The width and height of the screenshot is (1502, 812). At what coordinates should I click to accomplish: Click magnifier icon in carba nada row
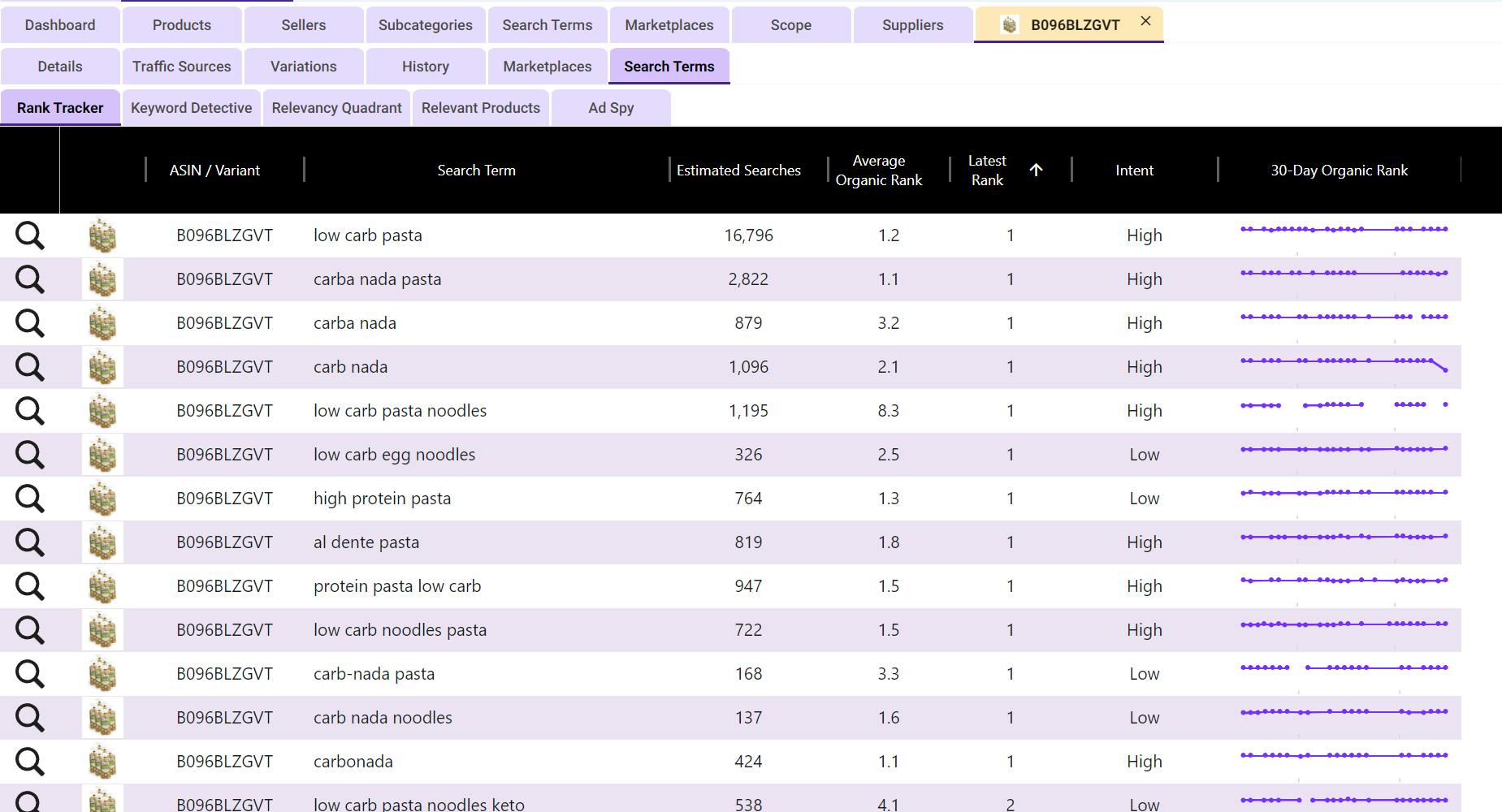[30, 323]
